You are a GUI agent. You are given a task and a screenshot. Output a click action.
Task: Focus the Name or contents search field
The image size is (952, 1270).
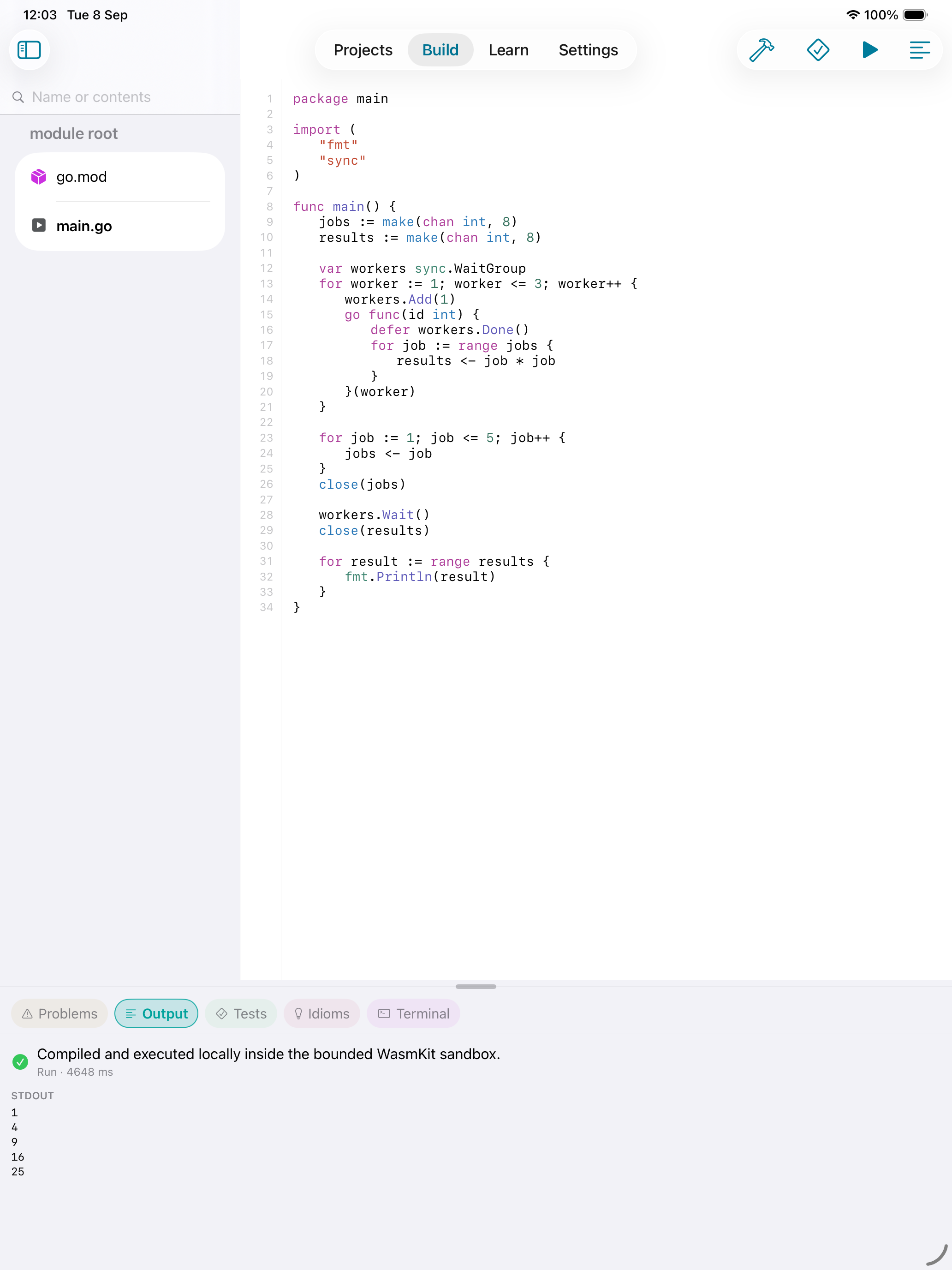(120, 97)
